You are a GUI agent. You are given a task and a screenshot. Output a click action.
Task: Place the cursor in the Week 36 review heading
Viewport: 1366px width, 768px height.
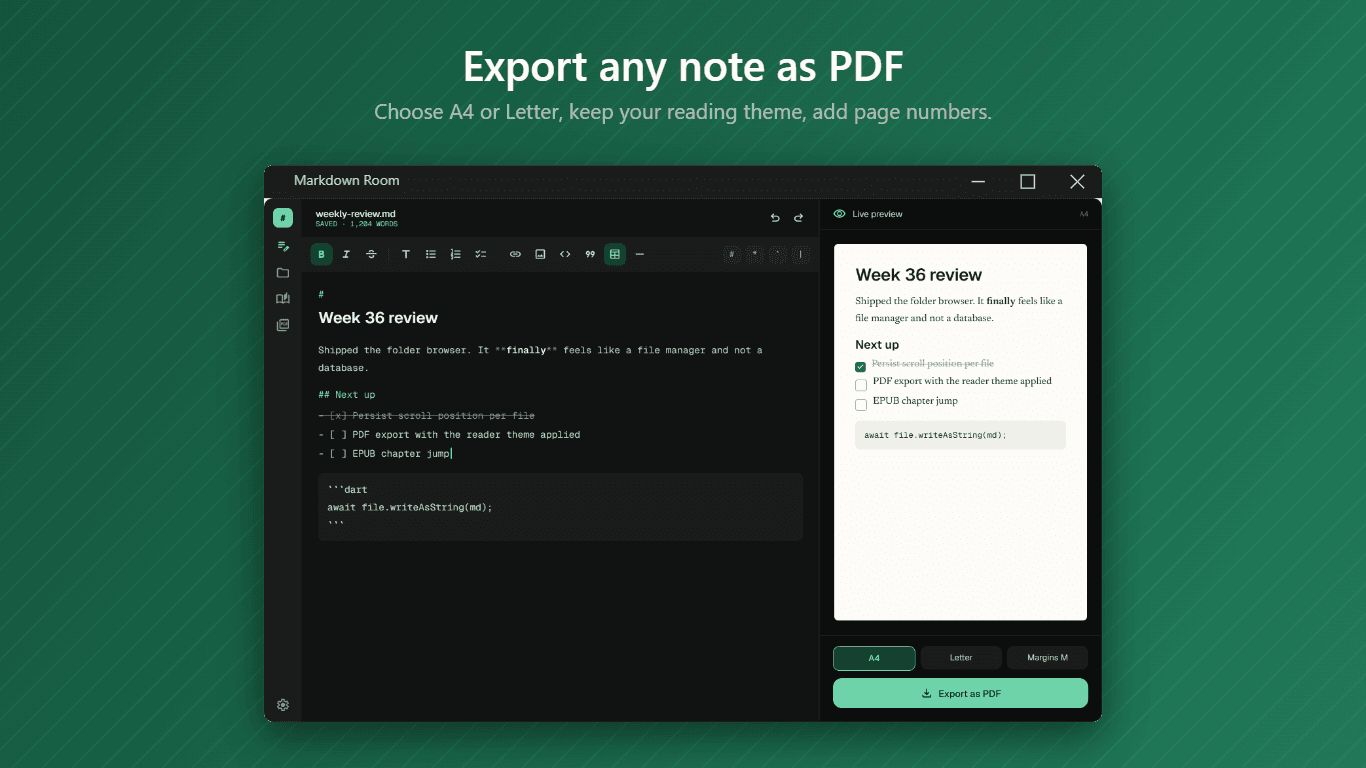378,318
